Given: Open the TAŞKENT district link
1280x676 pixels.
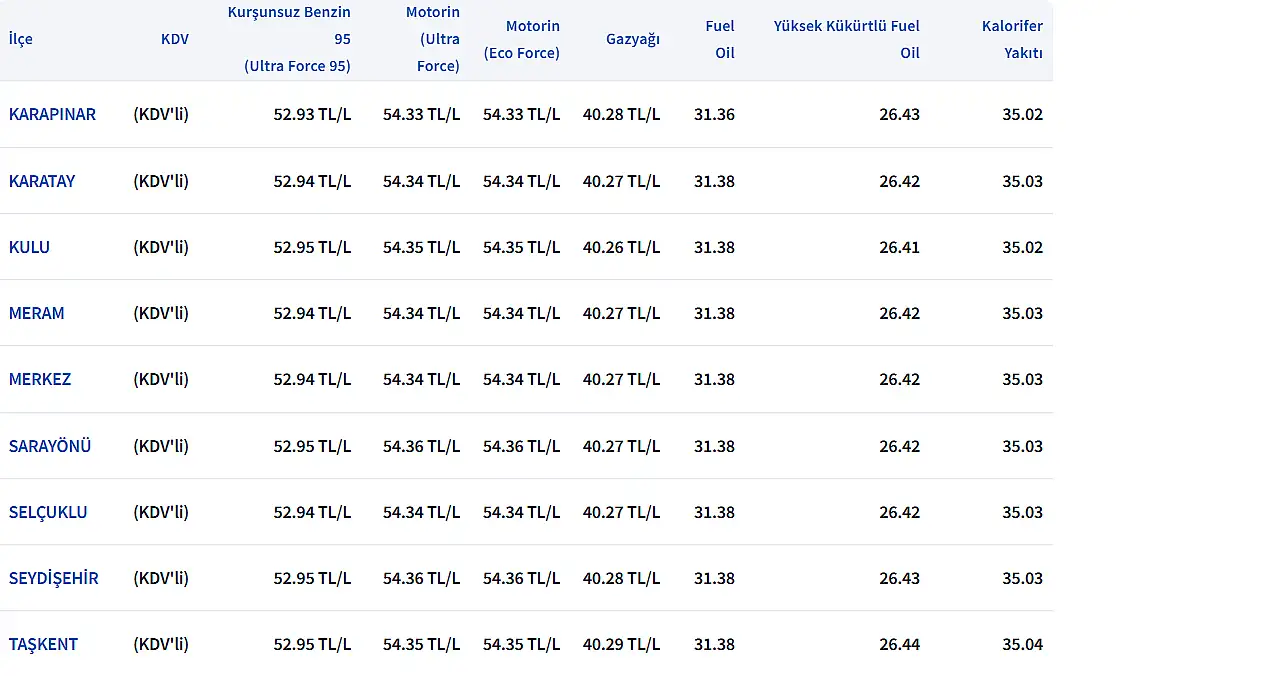Looking at the screenshot, I should click(43, 644).
